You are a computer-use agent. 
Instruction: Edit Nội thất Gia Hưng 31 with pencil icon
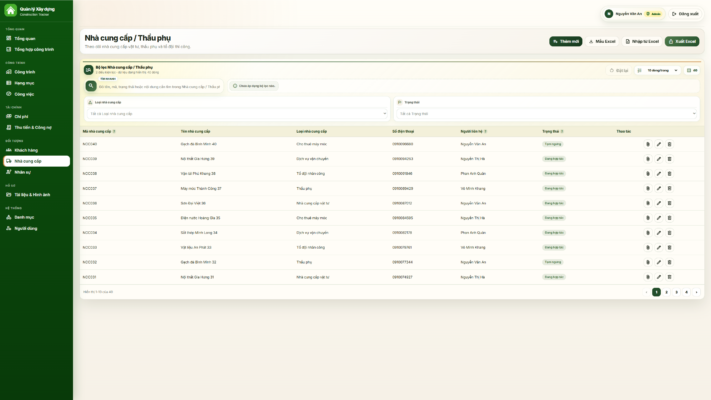[x=659, y=277]
